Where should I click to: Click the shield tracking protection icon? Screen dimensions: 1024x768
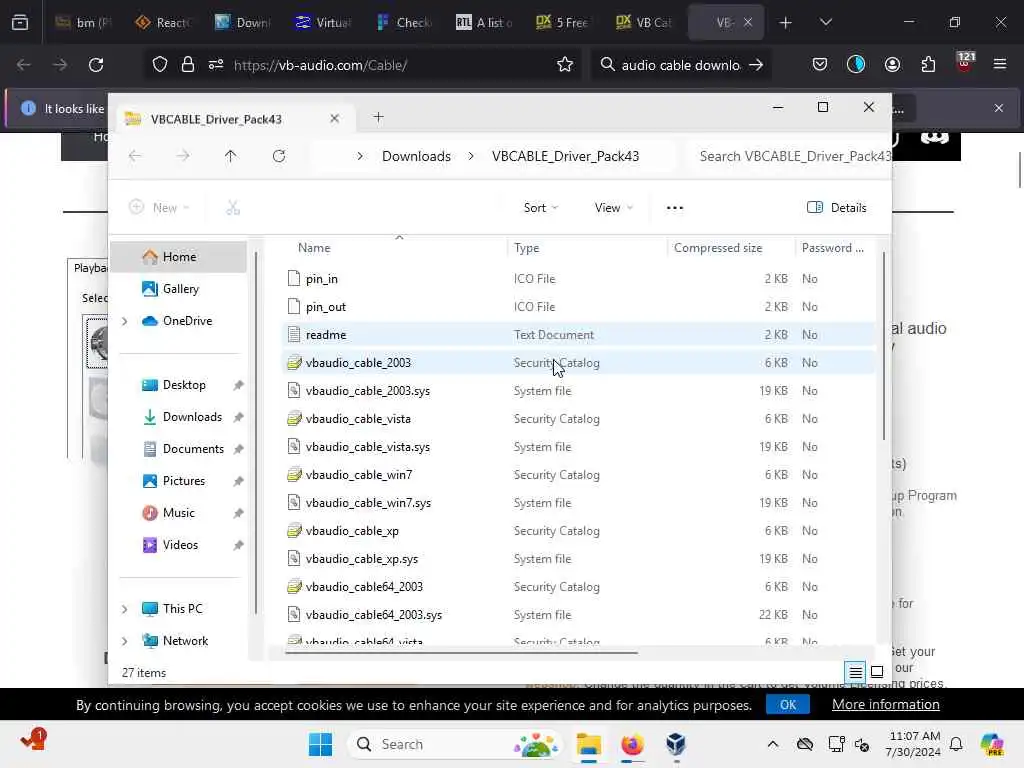click(x=160, y=65)
